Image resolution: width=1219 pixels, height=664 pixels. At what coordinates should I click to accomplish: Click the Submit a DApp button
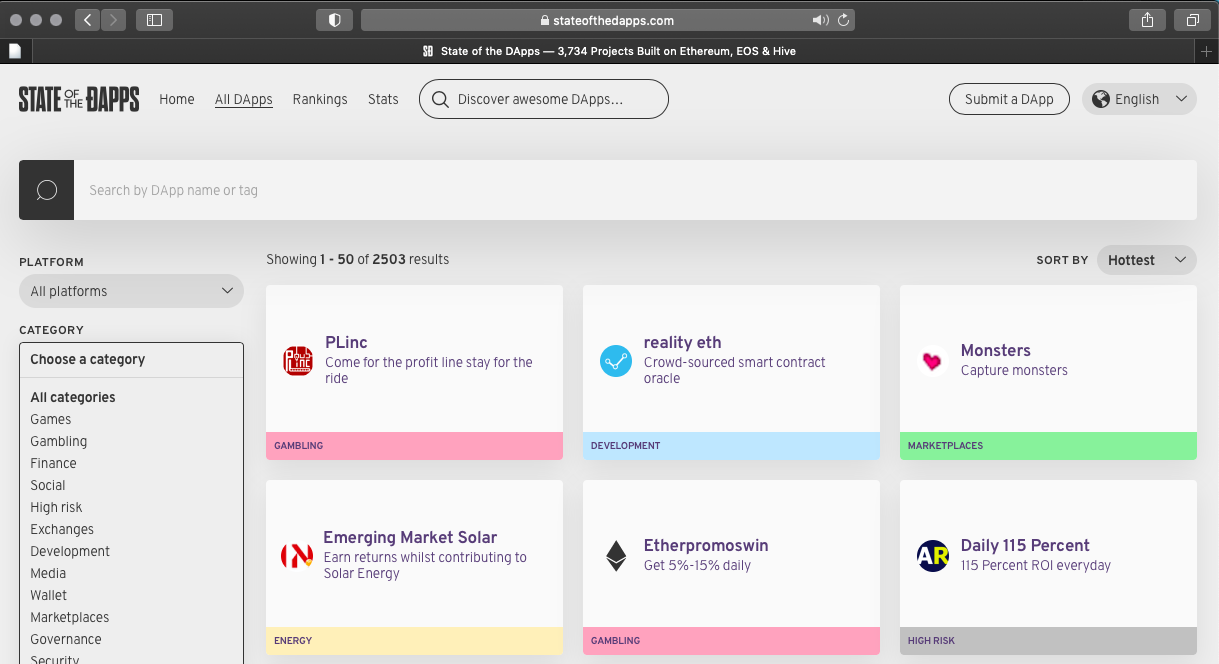[1009, 99]
